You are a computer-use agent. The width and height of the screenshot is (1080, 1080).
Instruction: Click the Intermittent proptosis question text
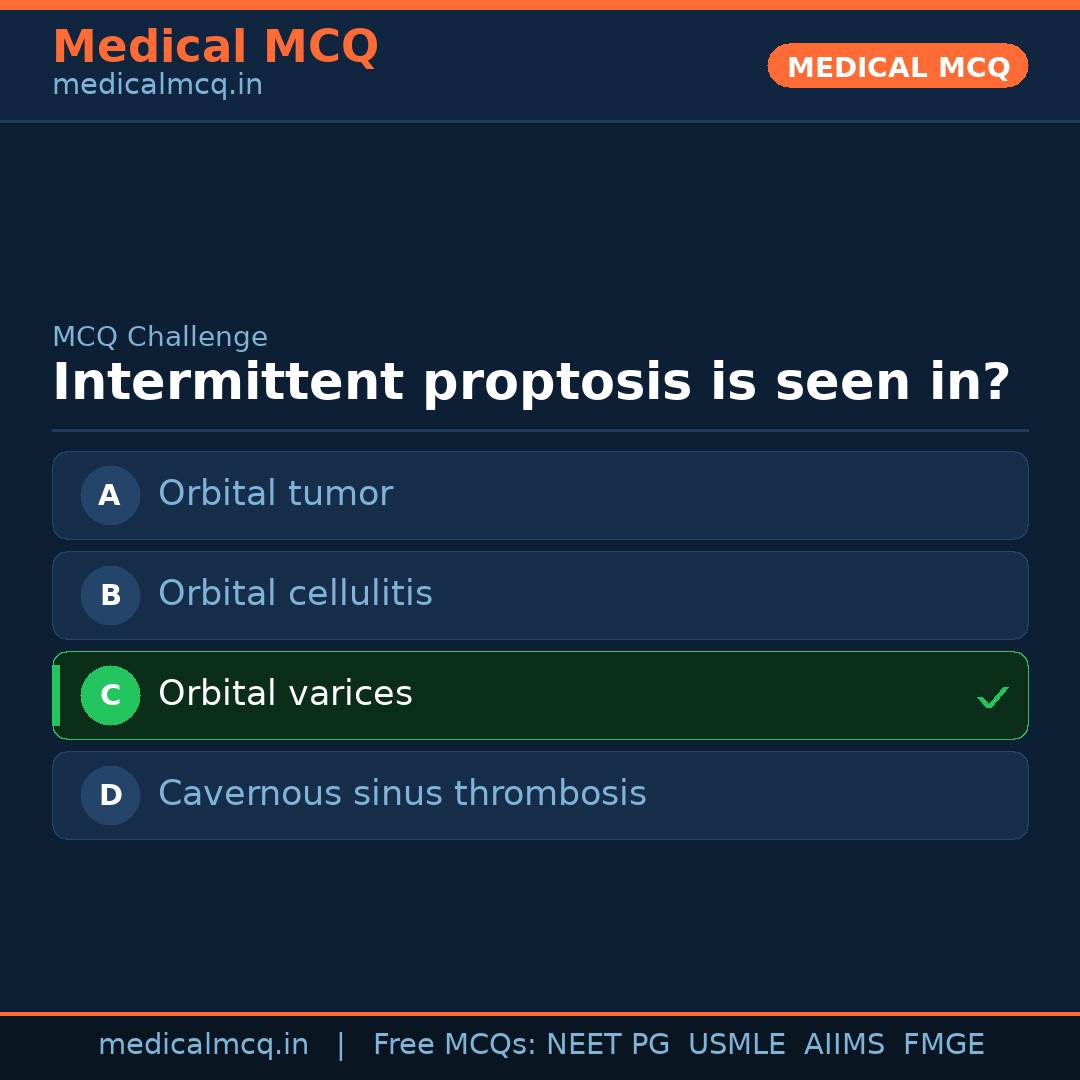(531, 383)
